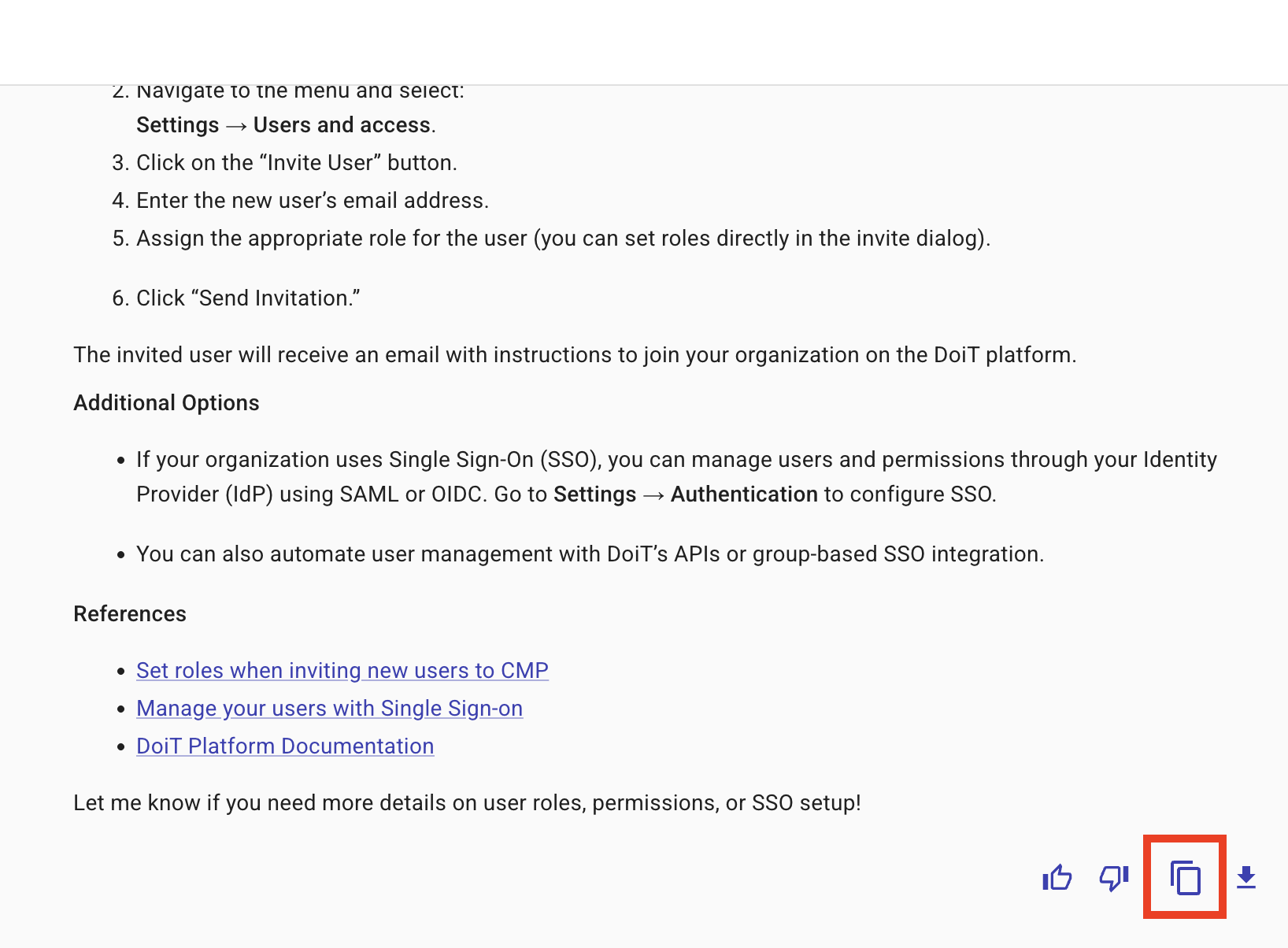
Task: Click the copy icon inside the red highlight
Action: [1184, 879]
